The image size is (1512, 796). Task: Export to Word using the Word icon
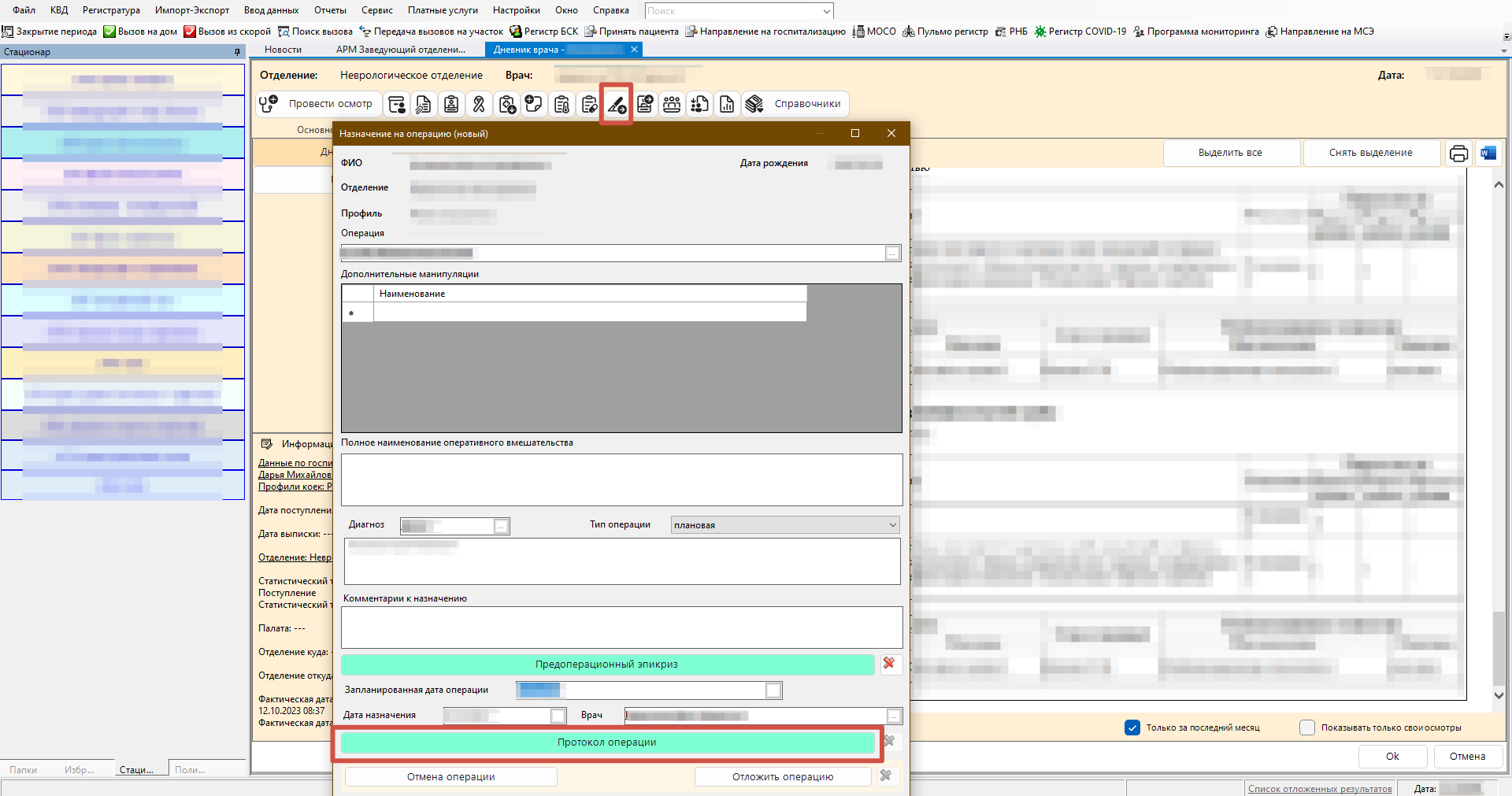click(x=1488, y=153)
